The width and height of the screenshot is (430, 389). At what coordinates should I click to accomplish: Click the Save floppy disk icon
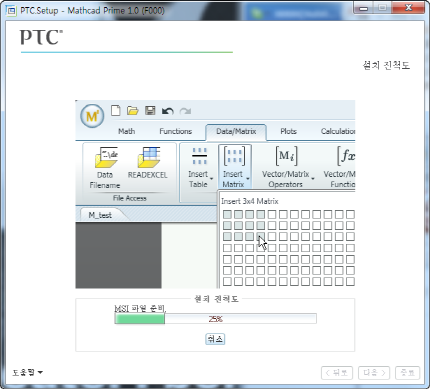pos(150,111)
